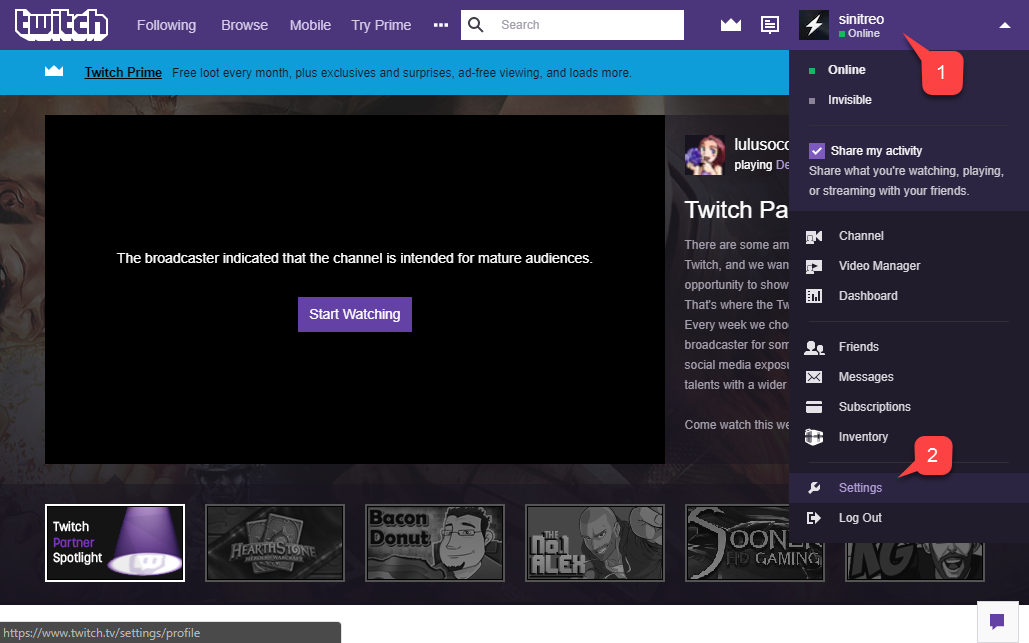Select Messages from the user menu
Screen dimensions: 1029x643
click(x=866, y=377)
